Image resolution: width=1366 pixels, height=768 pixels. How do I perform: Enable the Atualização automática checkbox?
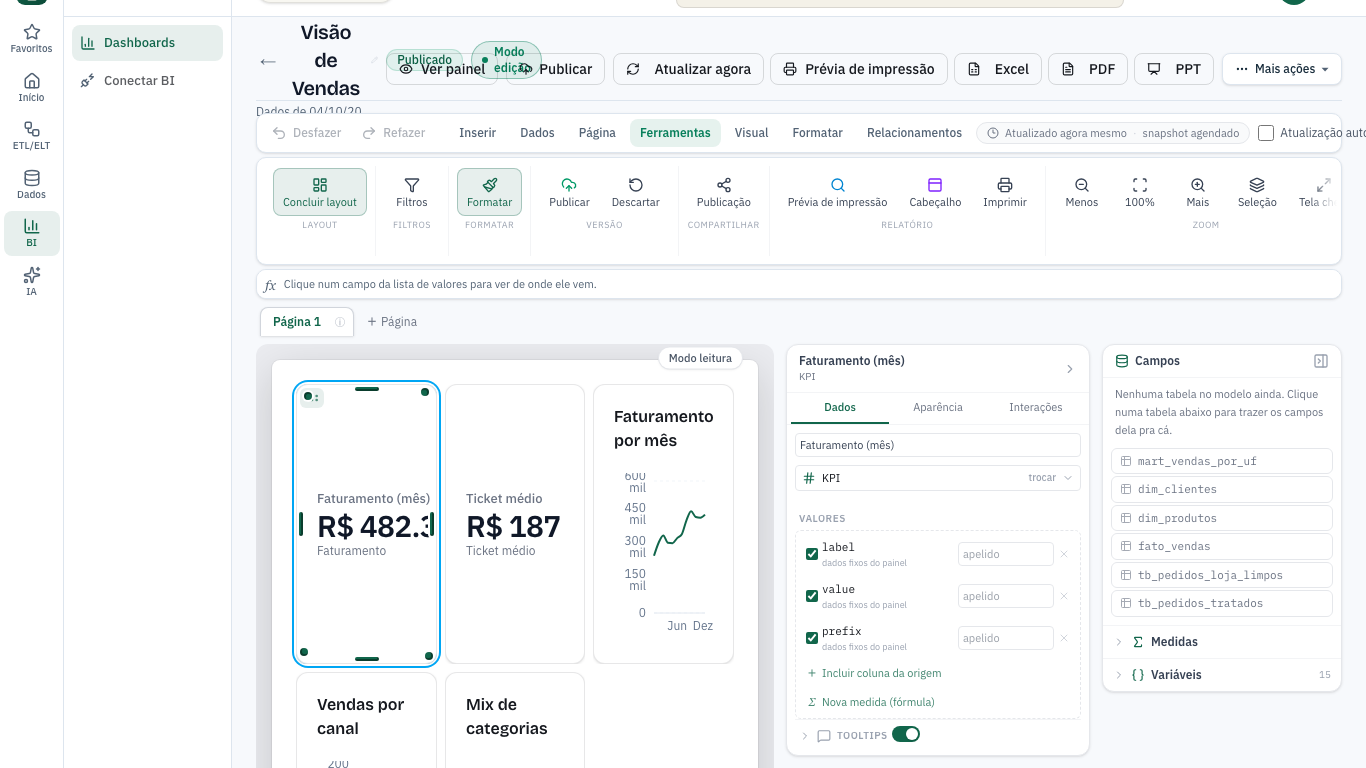(x=1266, y=133)
